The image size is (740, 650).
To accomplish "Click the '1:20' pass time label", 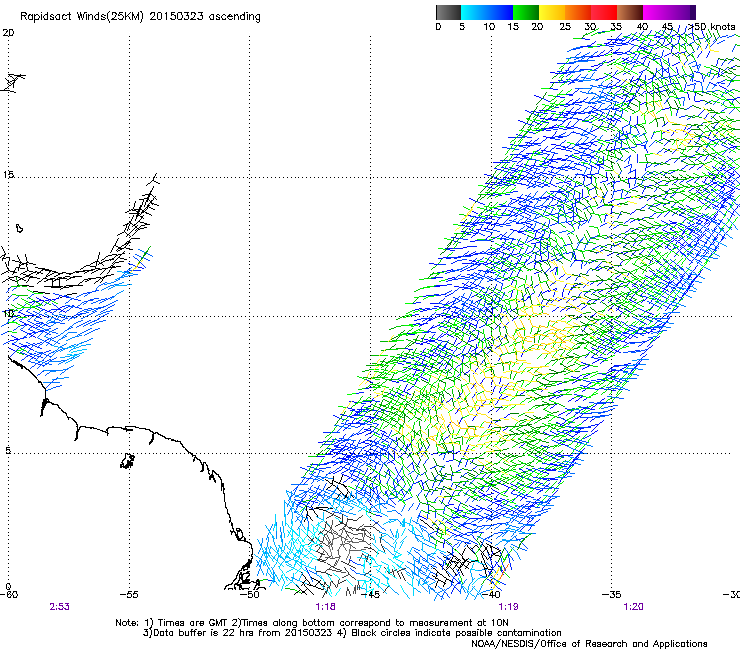I will [x=633, y=607].
